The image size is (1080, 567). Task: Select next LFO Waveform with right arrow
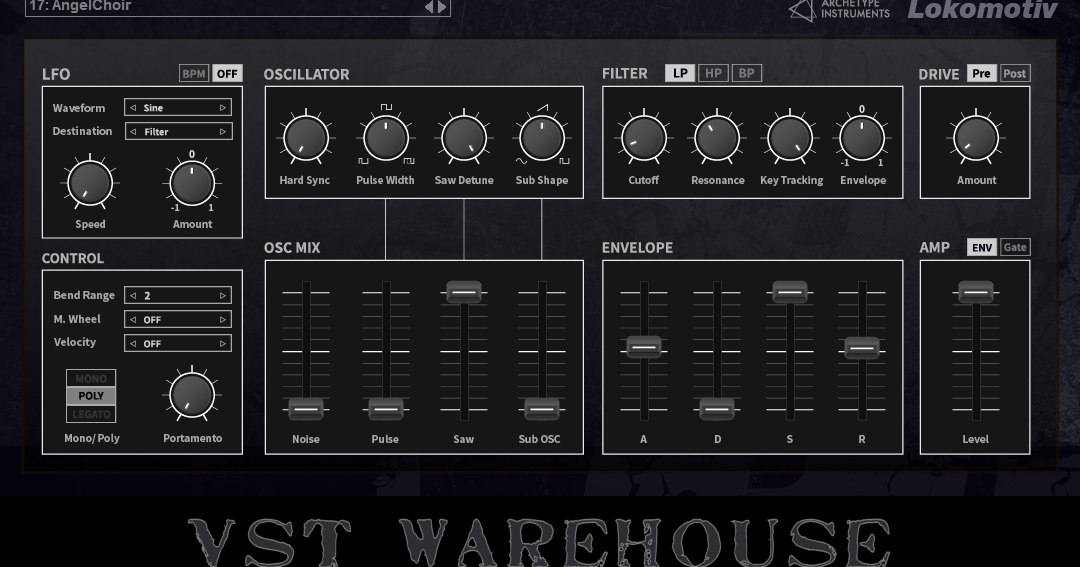point(222,107)
